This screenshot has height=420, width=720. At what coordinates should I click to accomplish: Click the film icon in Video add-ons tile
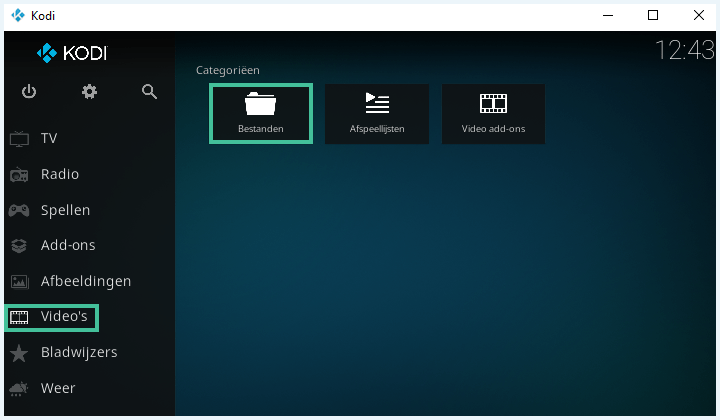pos(493,103)
